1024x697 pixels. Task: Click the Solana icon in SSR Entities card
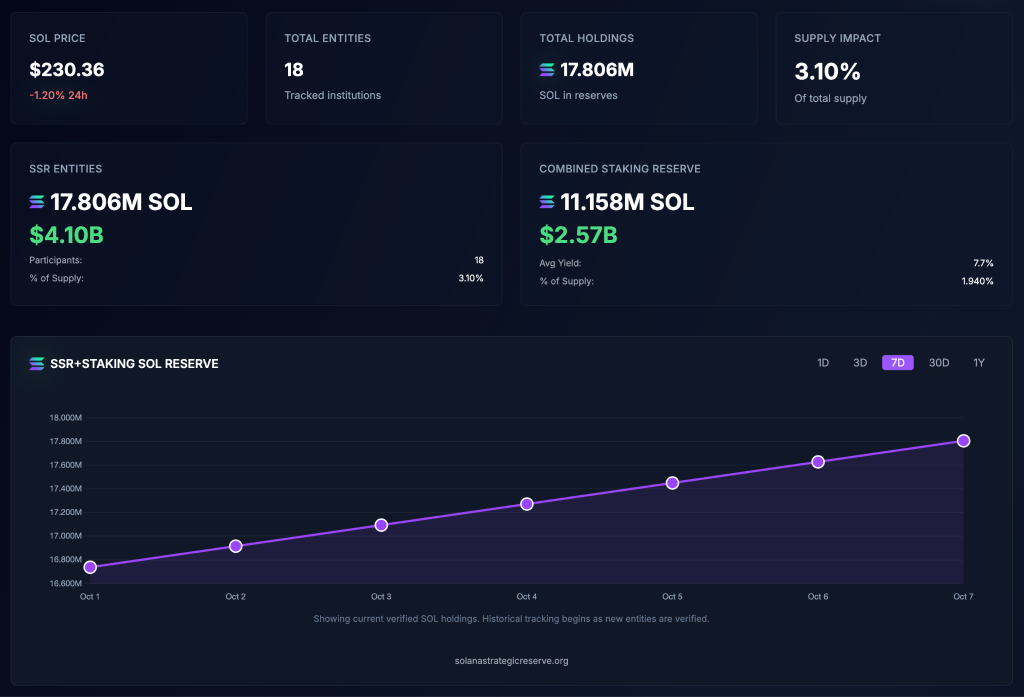click(37, 201)
